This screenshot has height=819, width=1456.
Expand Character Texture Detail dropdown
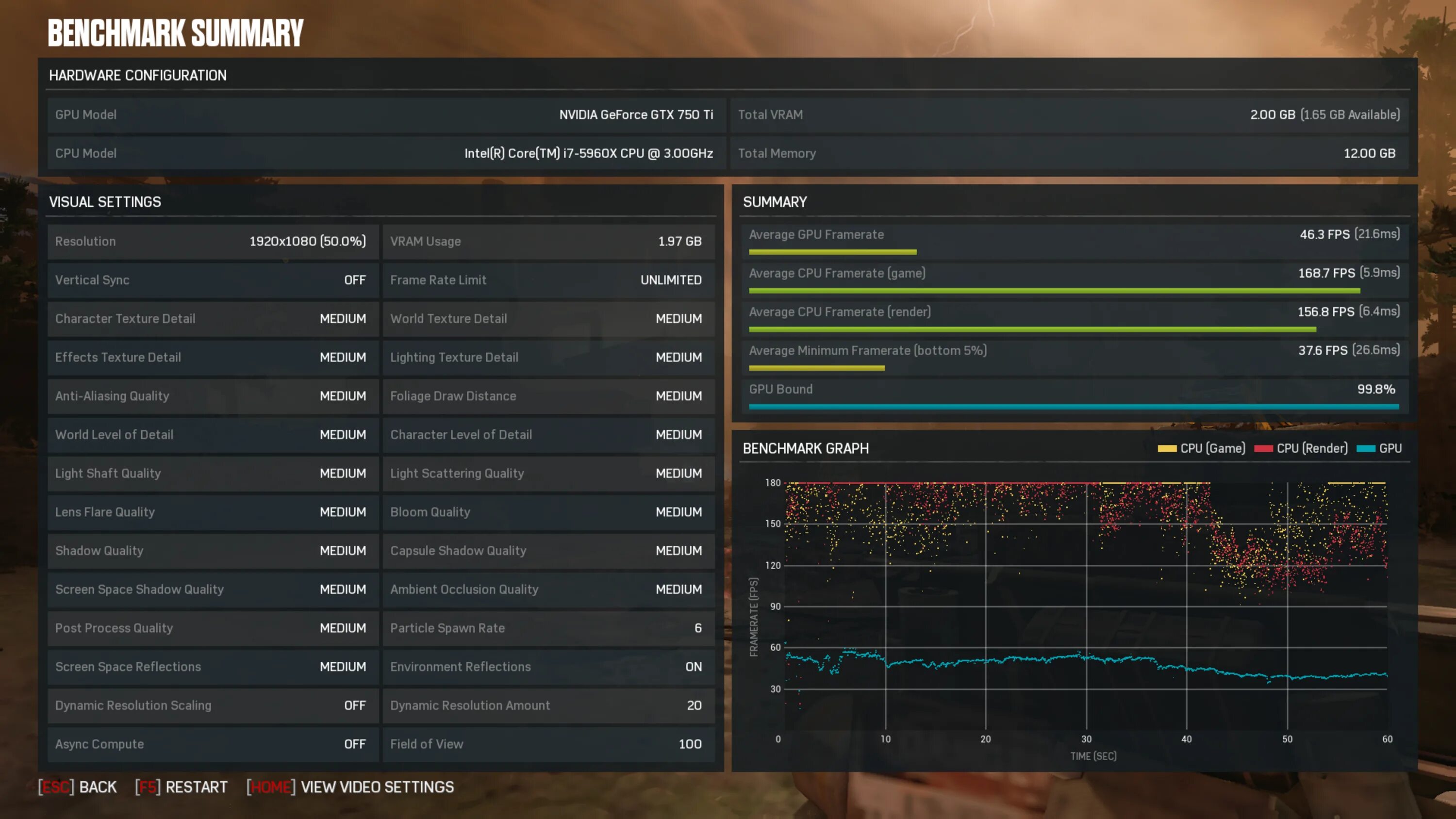click(x=342, y=318)
